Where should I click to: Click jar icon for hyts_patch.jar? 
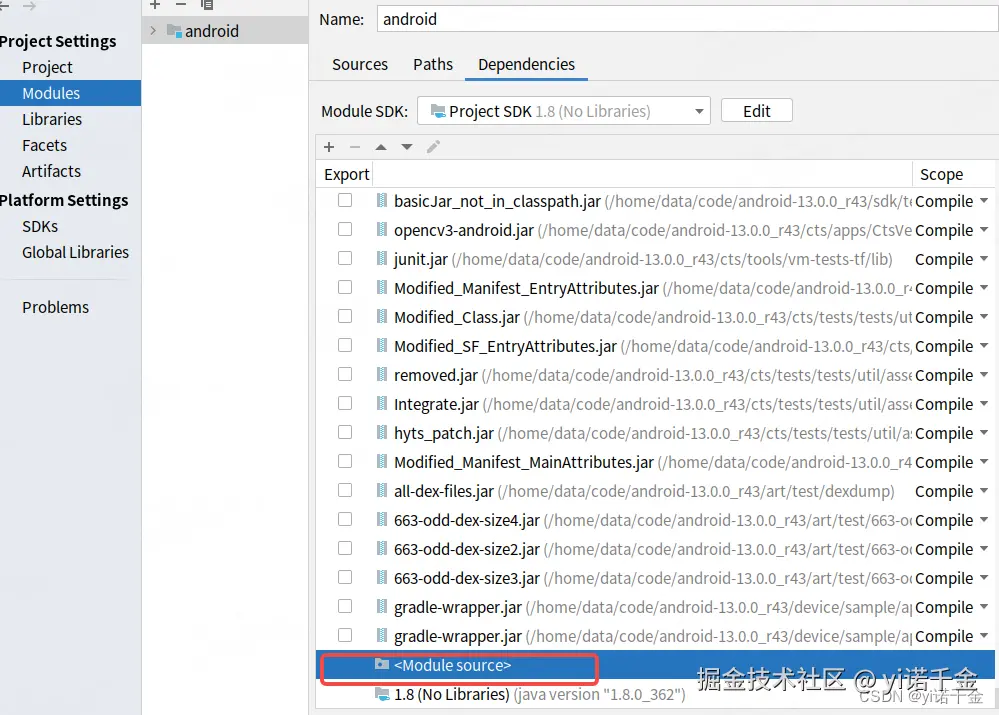[x=382, y=433]
